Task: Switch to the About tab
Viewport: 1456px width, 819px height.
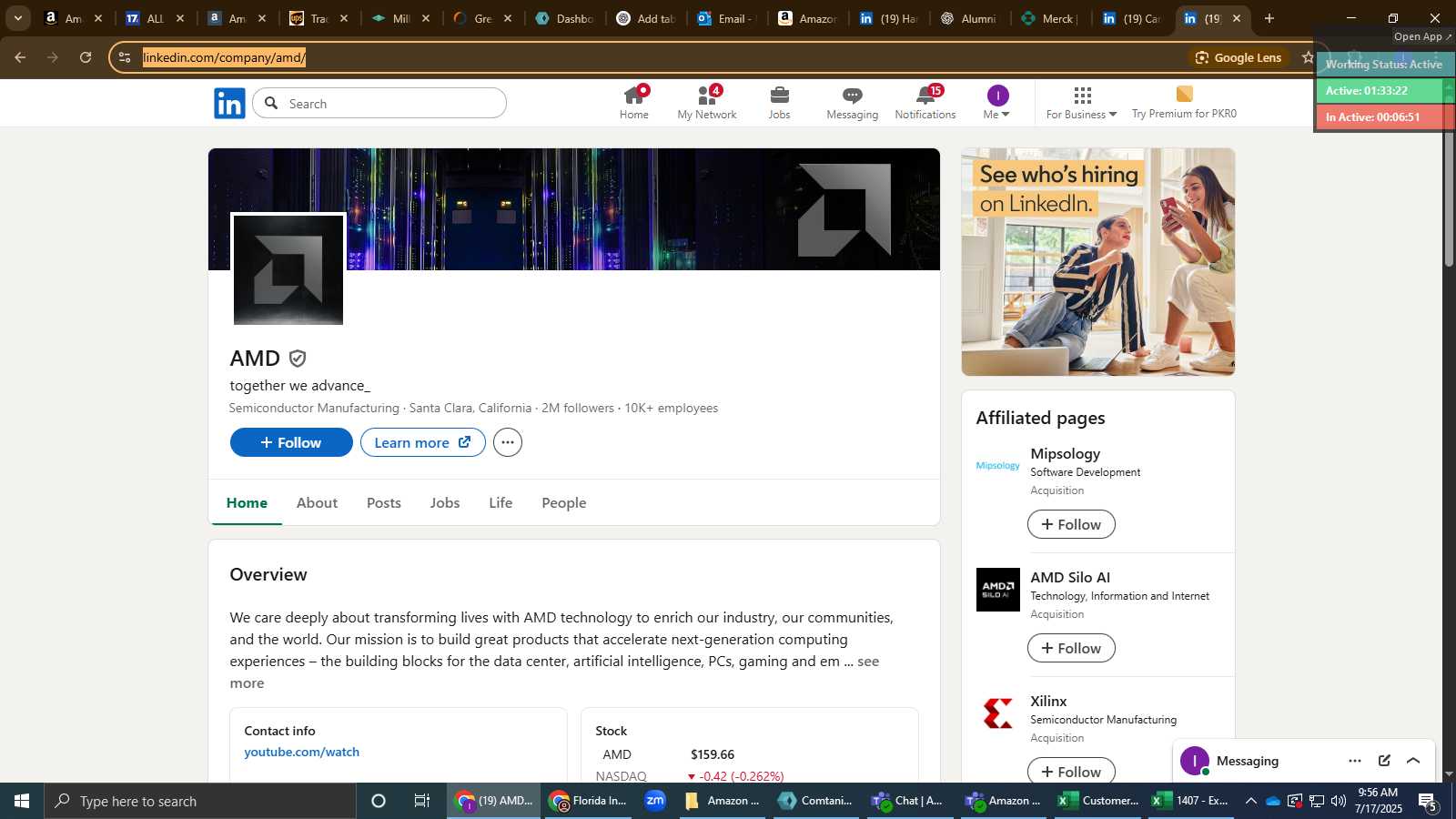Action: pyautogui.click(x=317, y=502)
